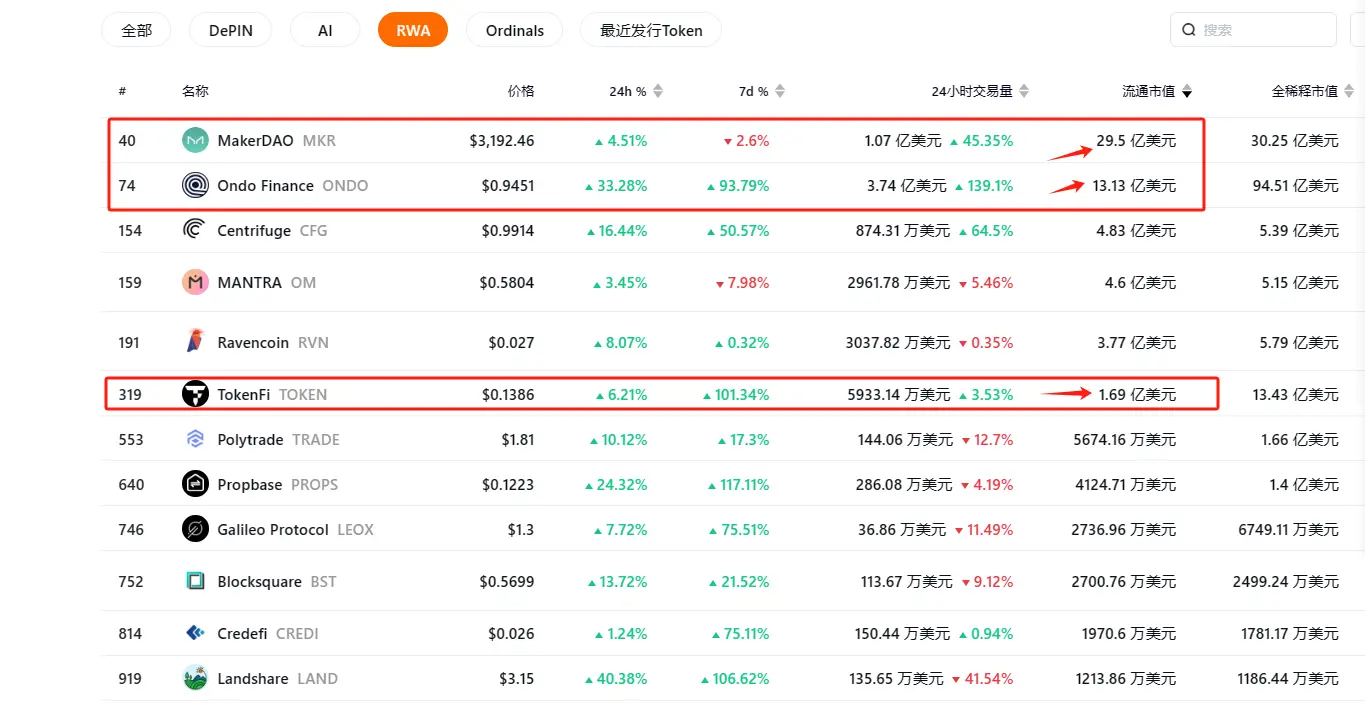Click the MANTRA coin logo

tap(195, 282)
